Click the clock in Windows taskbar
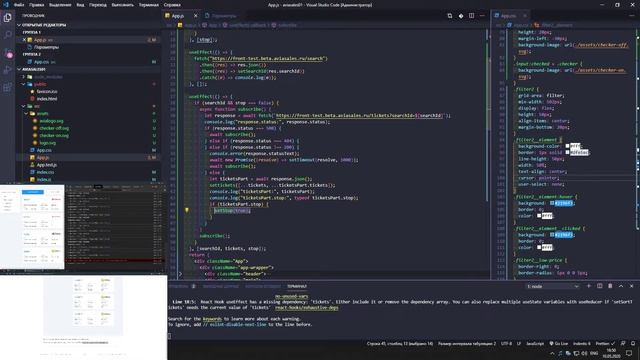 click(611, 353)
